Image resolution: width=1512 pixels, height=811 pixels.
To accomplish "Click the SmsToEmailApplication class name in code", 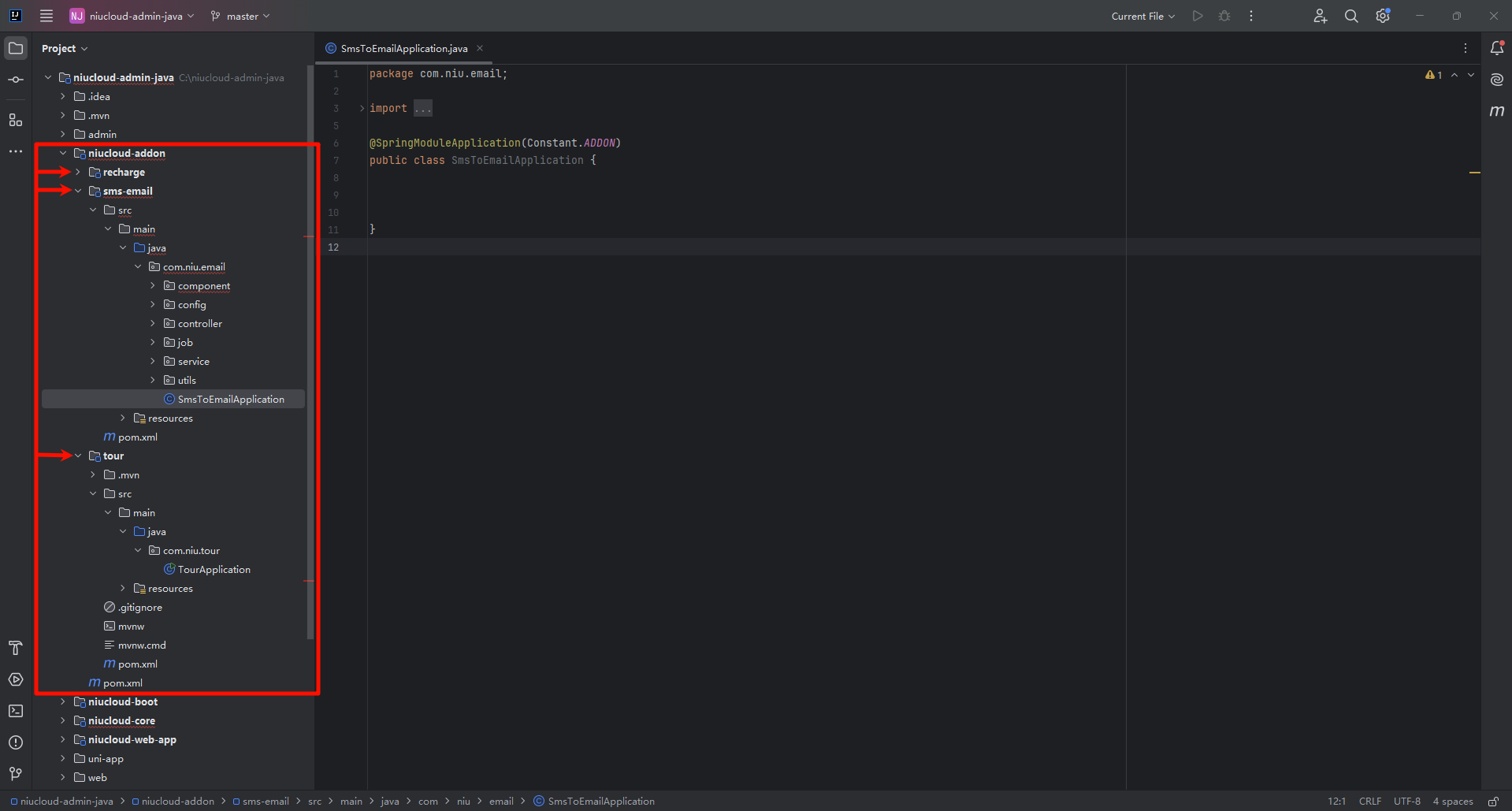I will click(518, 160).
